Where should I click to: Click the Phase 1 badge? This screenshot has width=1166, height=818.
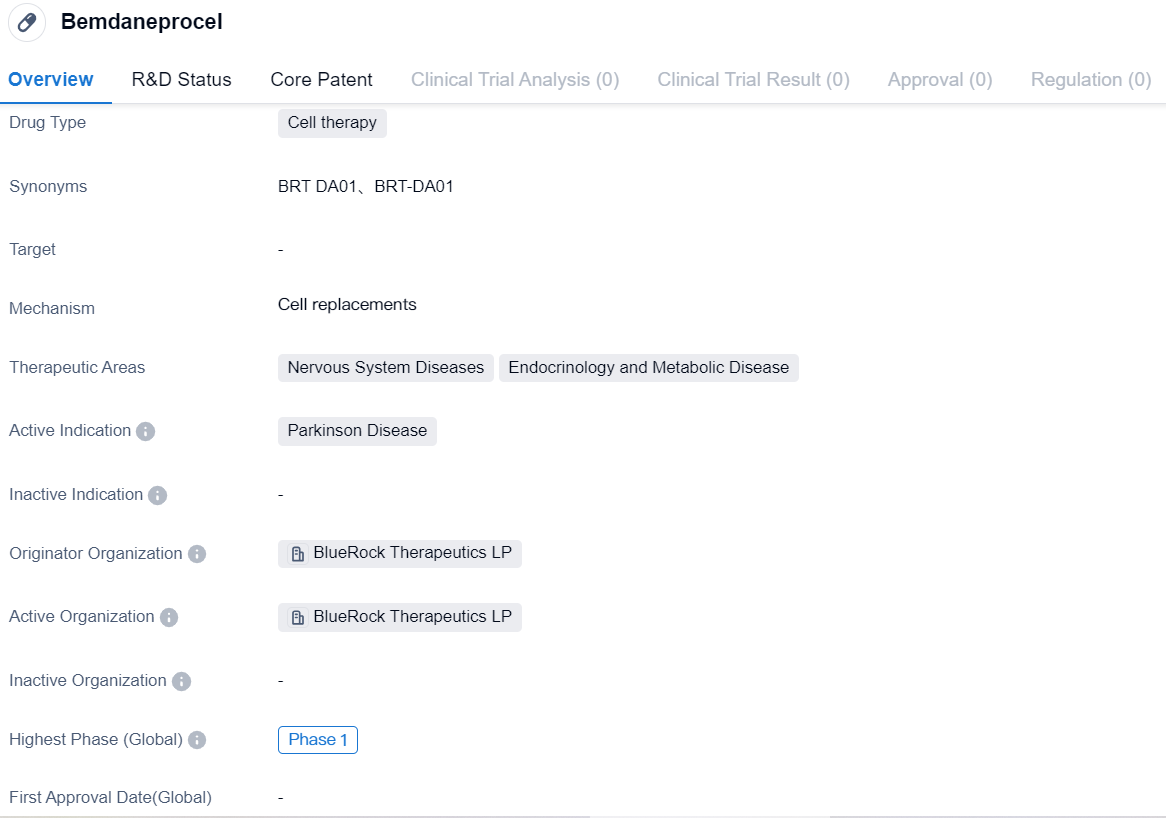click(317, 740)
